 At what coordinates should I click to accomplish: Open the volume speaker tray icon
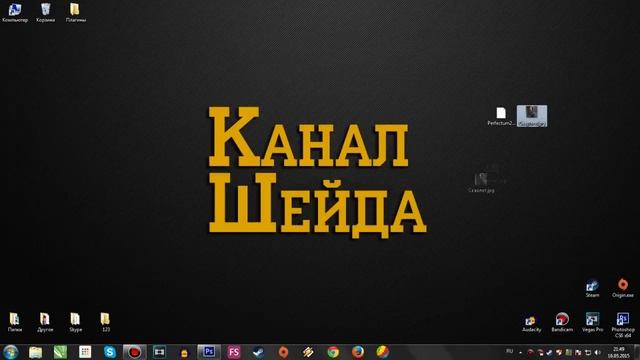tap(598, 352)
